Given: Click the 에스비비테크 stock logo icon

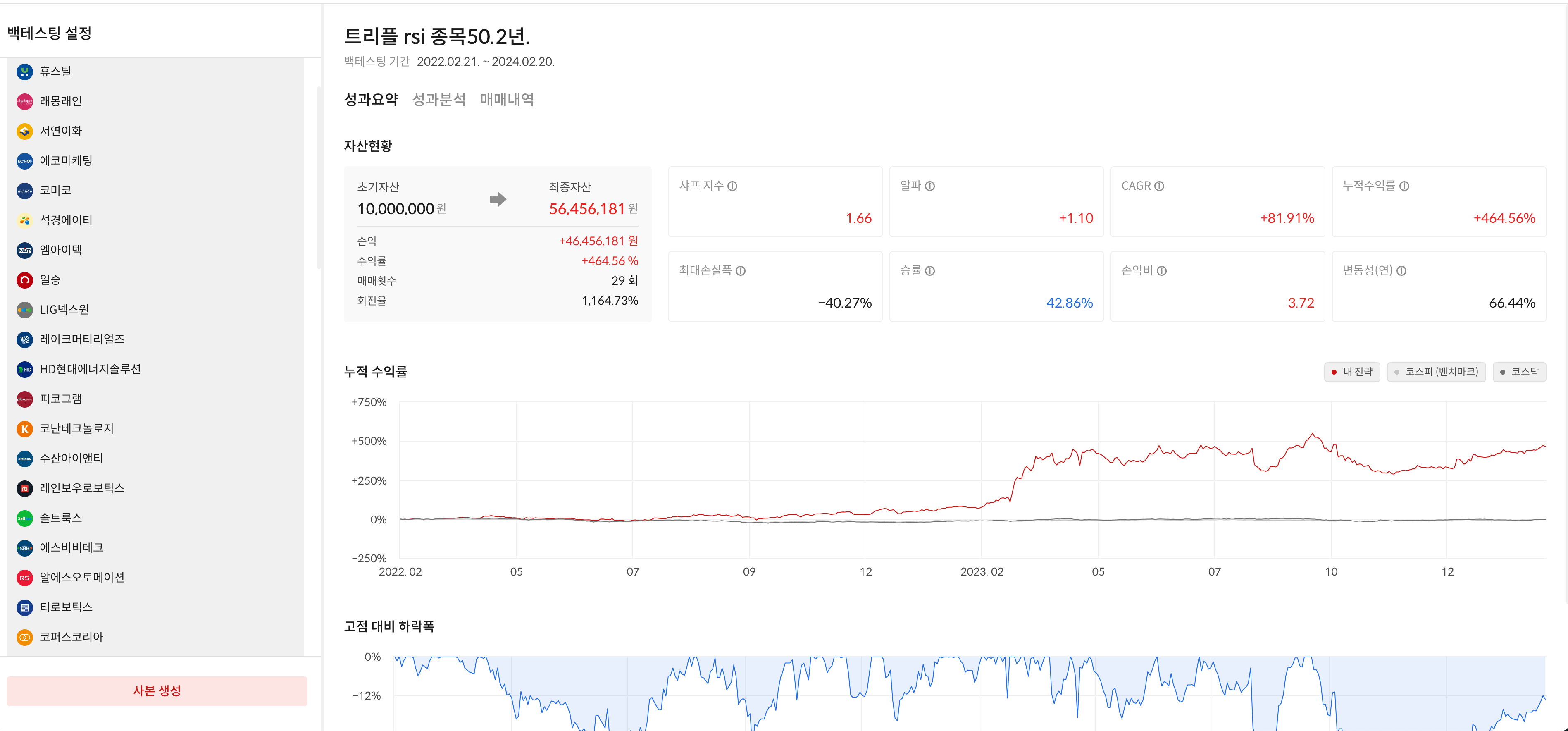Looking at the screenshot, I should coord(24,548).
